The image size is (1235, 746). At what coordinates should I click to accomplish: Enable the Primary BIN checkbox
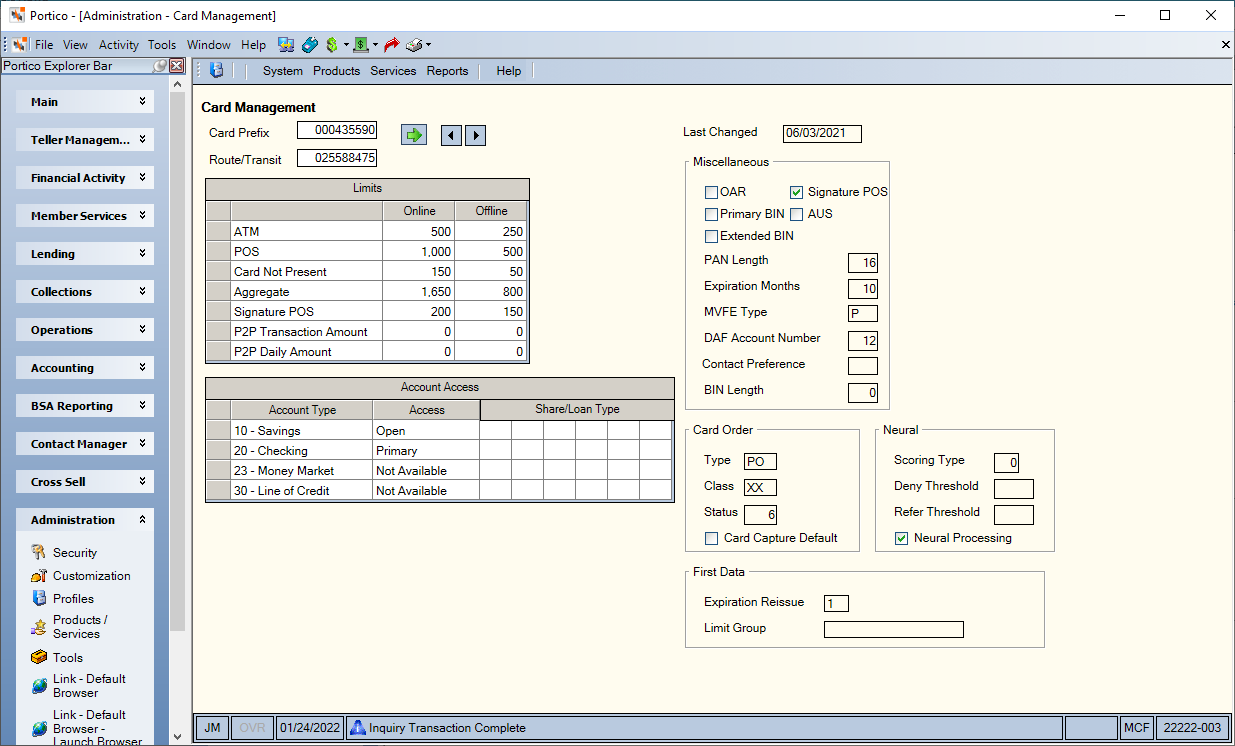coord(711,214)
